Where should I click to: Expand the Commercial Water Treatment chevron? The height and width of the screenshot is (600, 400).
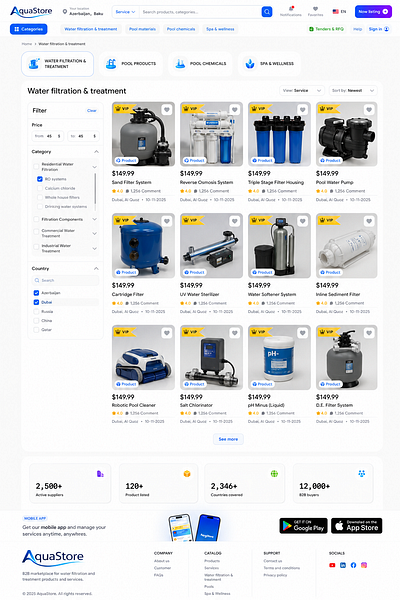[x=95, y=233]
